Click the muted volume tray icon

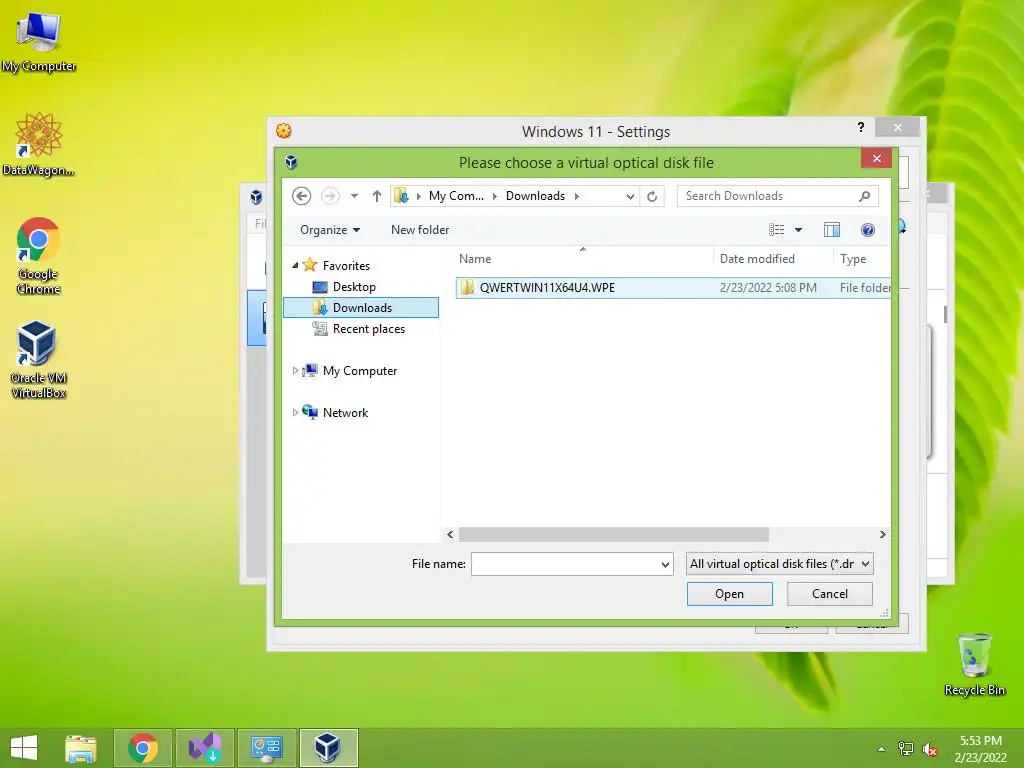click(929, 749)
